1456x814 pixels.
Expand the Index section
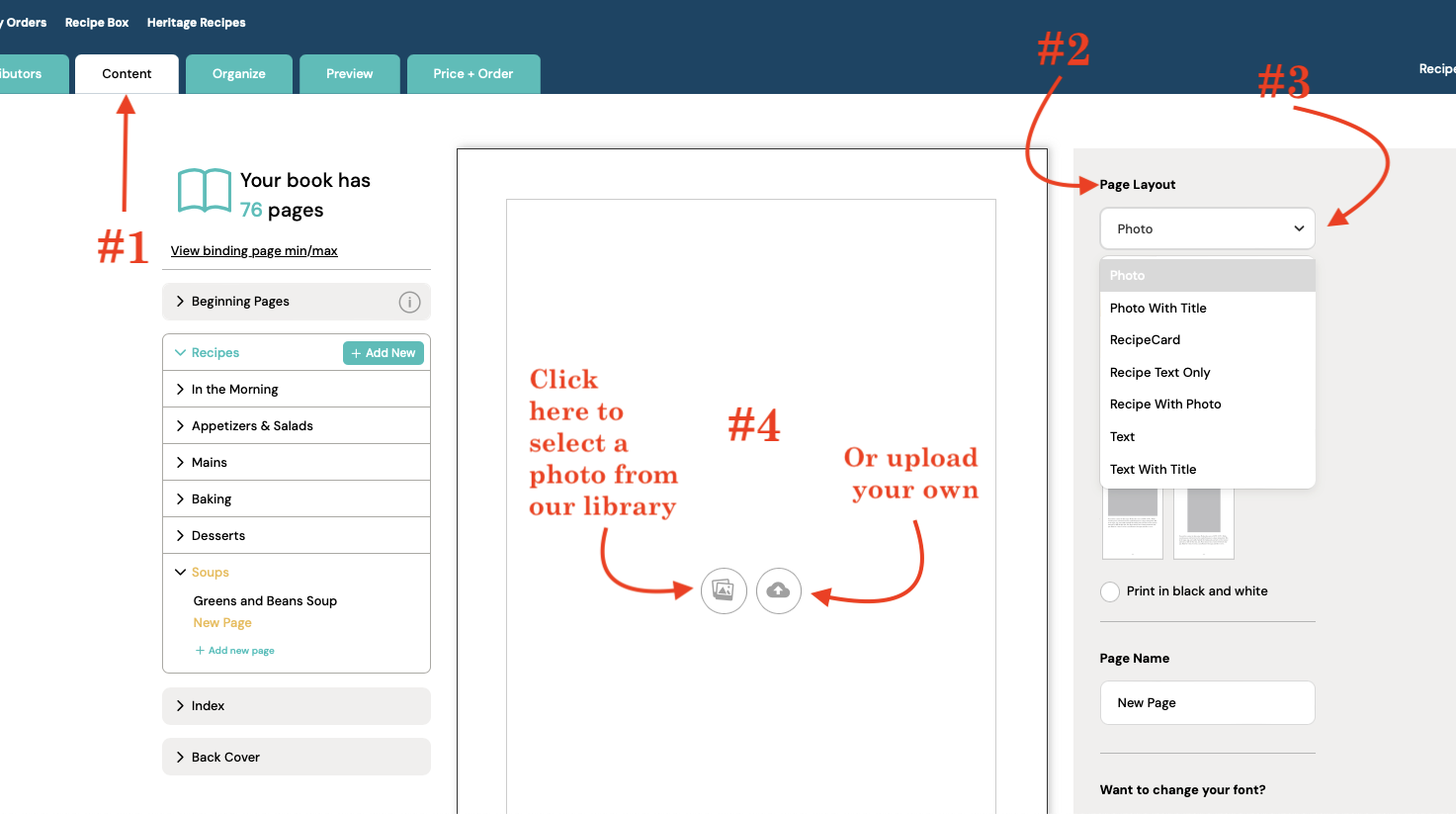[209, 706]
